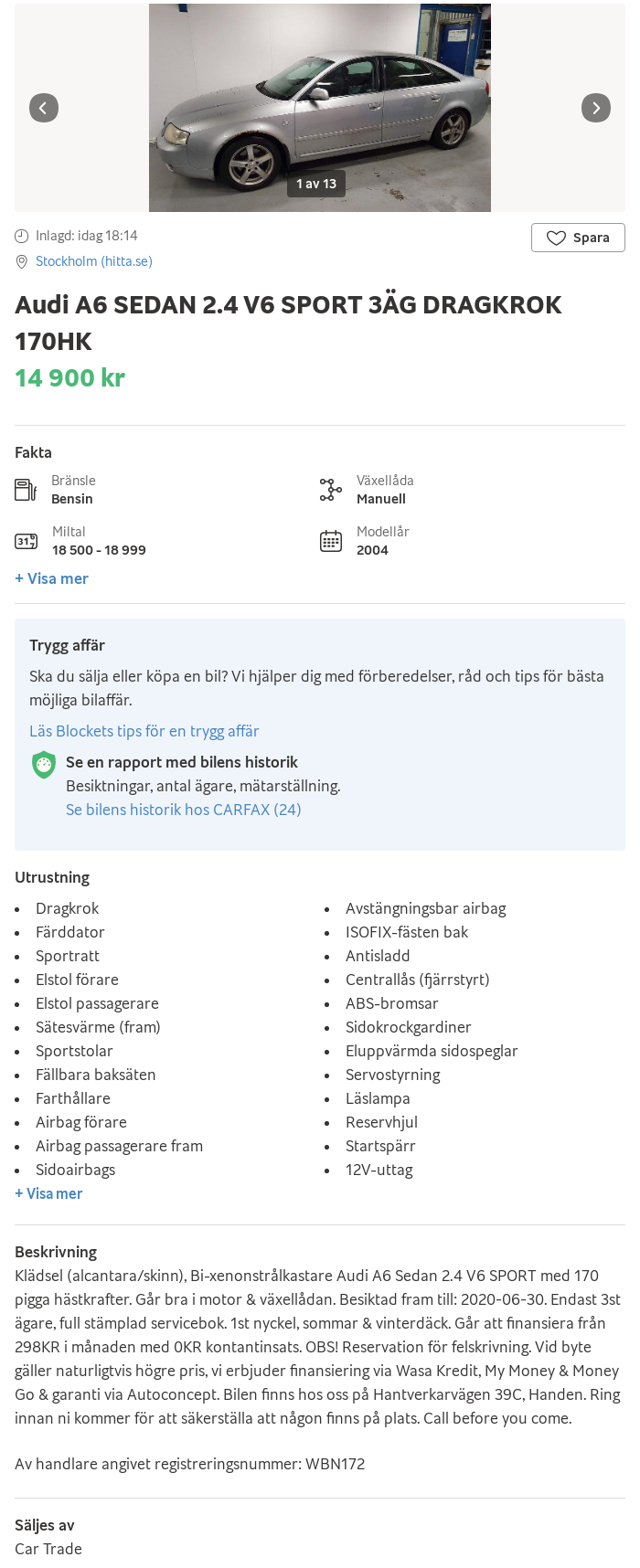Click the odometer Miltal icon
640x1568 pixels.
point(26,541)
